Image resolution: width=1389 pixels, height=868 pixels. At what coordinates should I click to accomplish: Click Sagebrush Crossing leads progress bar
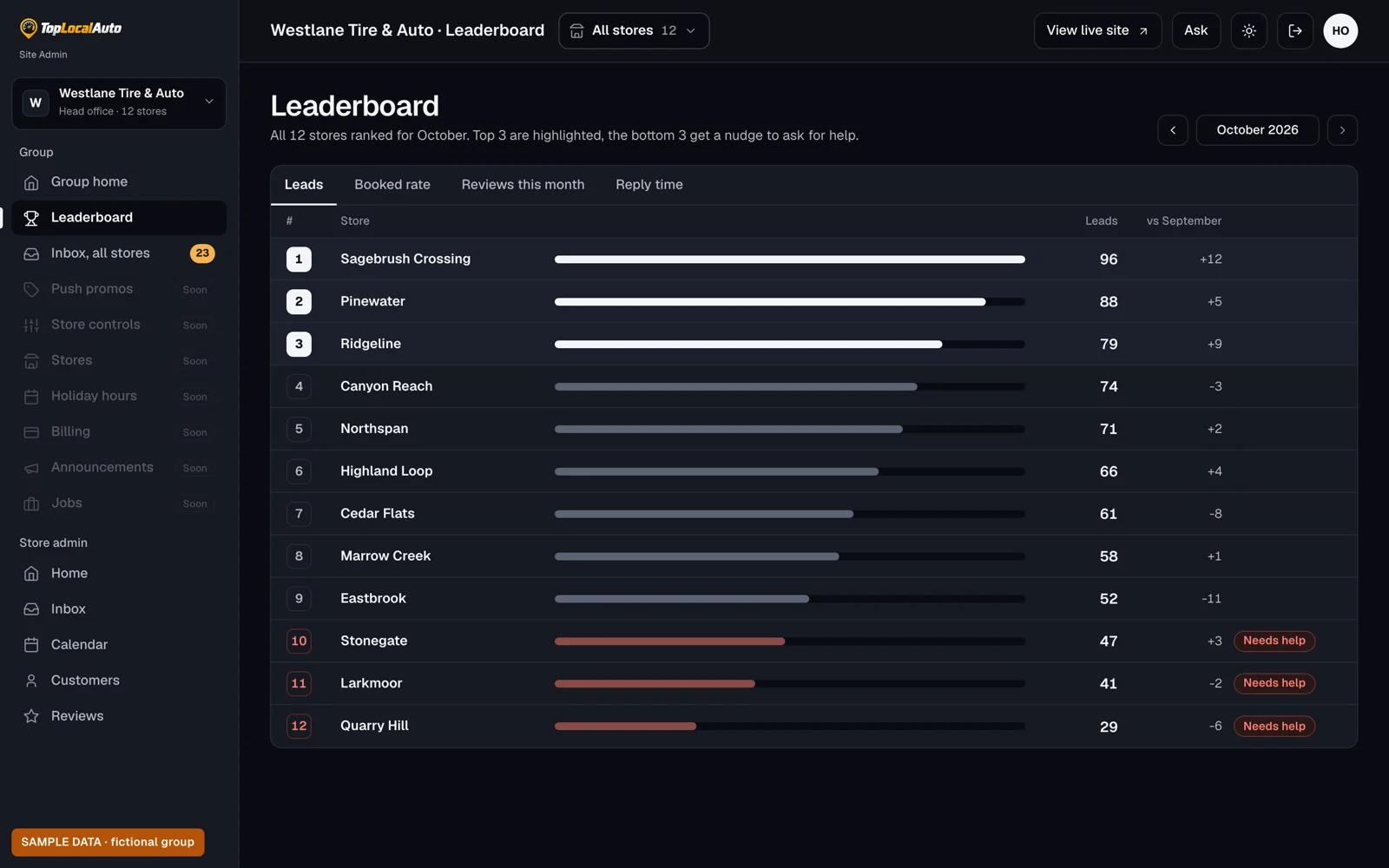(790, 260)
